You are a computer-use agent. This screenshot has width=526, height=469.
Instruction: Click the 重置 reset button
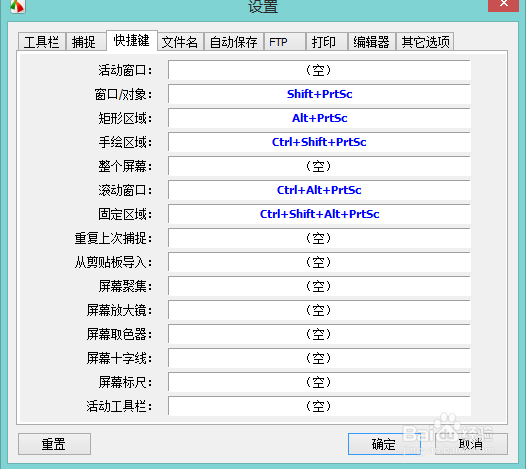54,444
